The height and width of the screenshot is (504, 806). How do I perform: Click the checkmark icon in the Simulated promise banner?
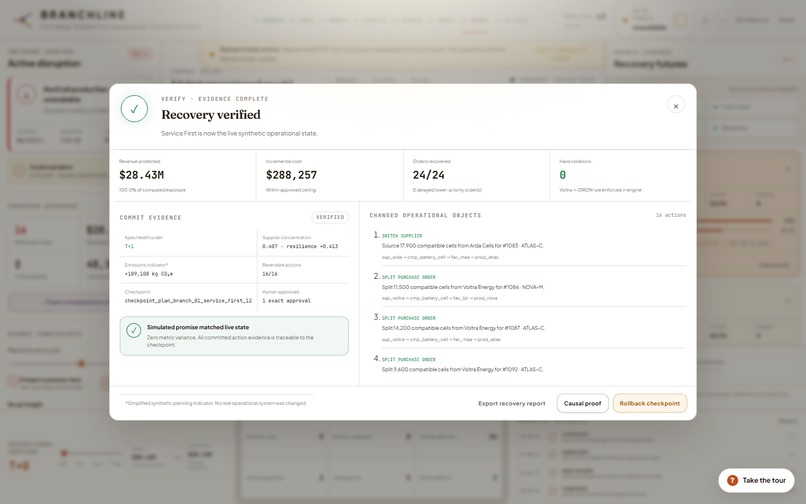134,330
